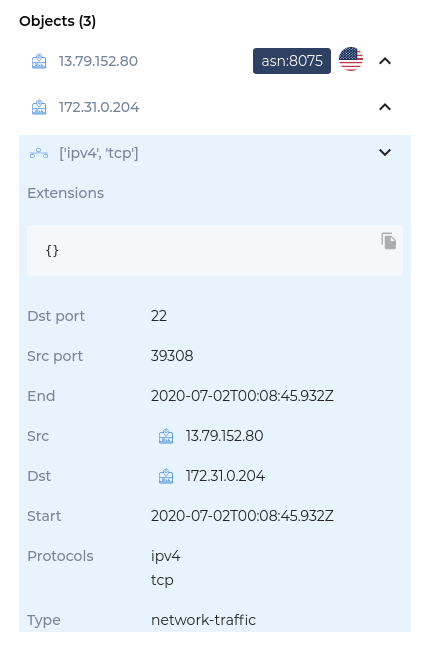Viewport: 433px width, 648px height.
Task: Copy the Extensions JSON content
Action: tap(388, 241)
